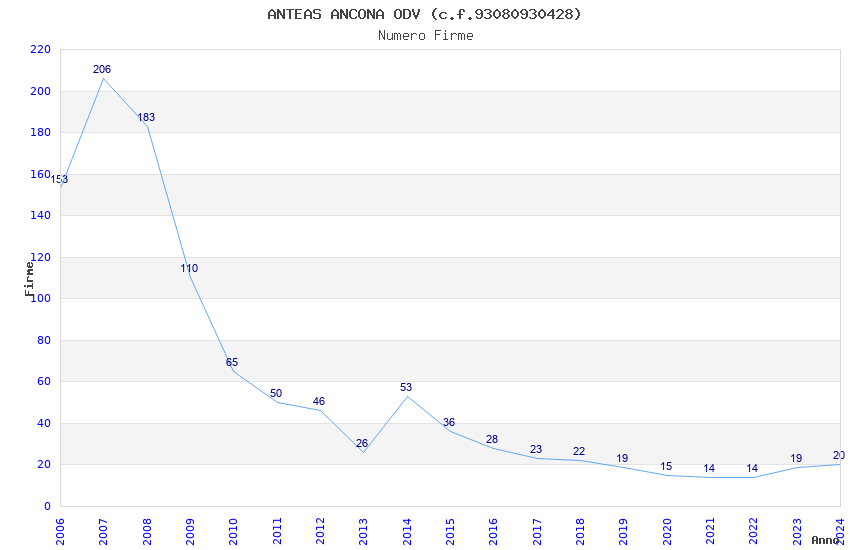Click the data label 22 for 2018

click(x=579, y=451)
